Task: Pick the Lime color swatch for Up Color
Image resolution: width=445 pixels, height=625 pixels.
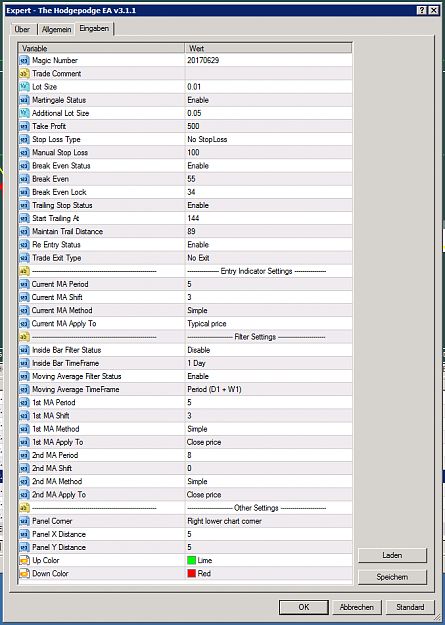Action: pyautogui.click(x=191, y=560)
